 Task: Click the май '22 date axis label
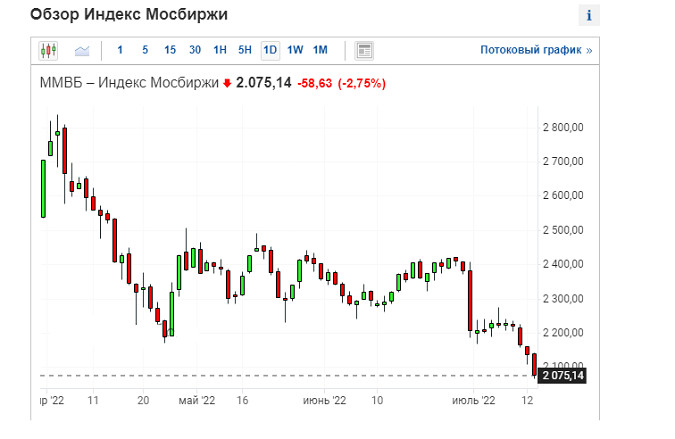(197, 400)
